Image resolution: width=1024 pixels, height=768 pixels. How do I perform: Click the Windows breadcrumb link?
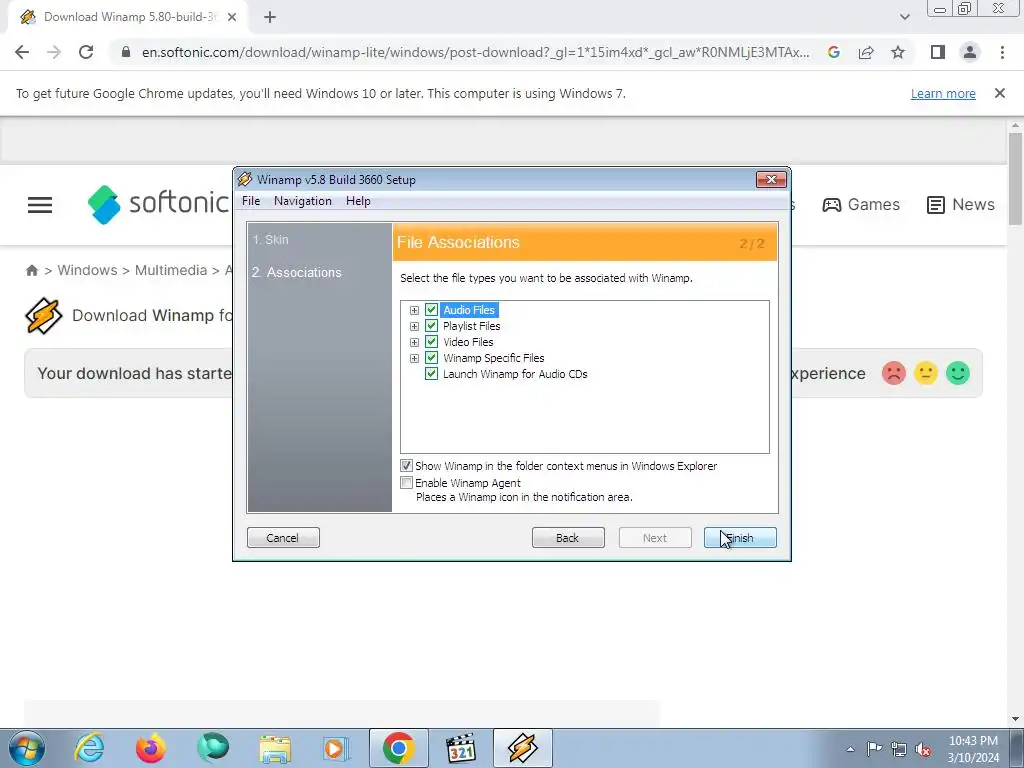(88, 270)
